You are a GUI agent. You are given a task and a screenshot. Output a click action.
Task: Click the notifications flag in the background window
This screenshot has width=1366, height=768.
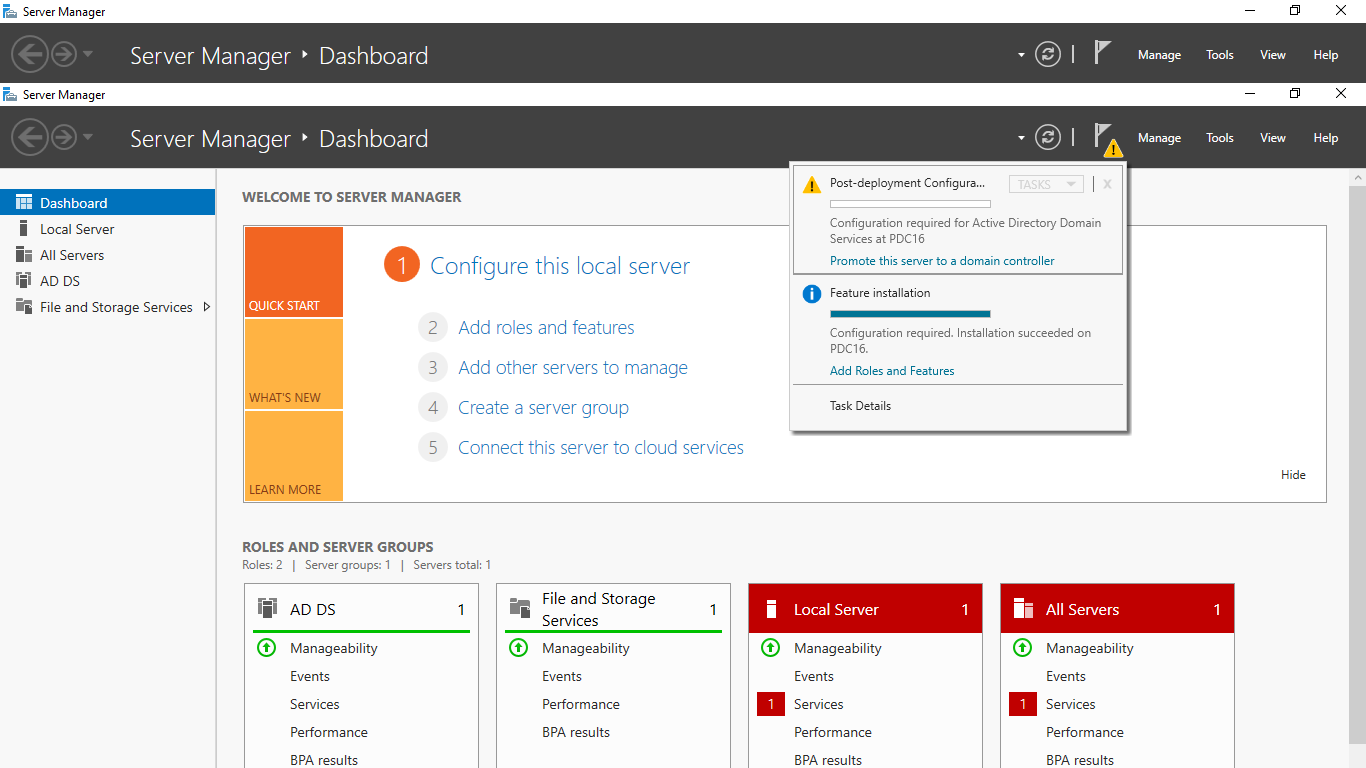click(x=1102, y=53)
